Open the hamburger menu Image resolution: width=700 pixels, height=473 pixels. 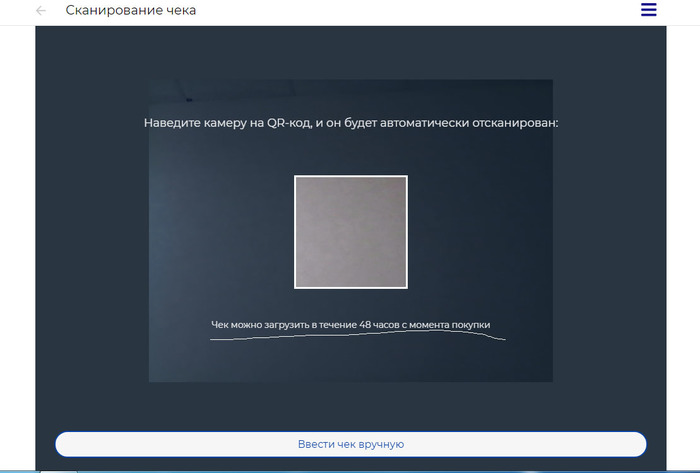(648, 10)
